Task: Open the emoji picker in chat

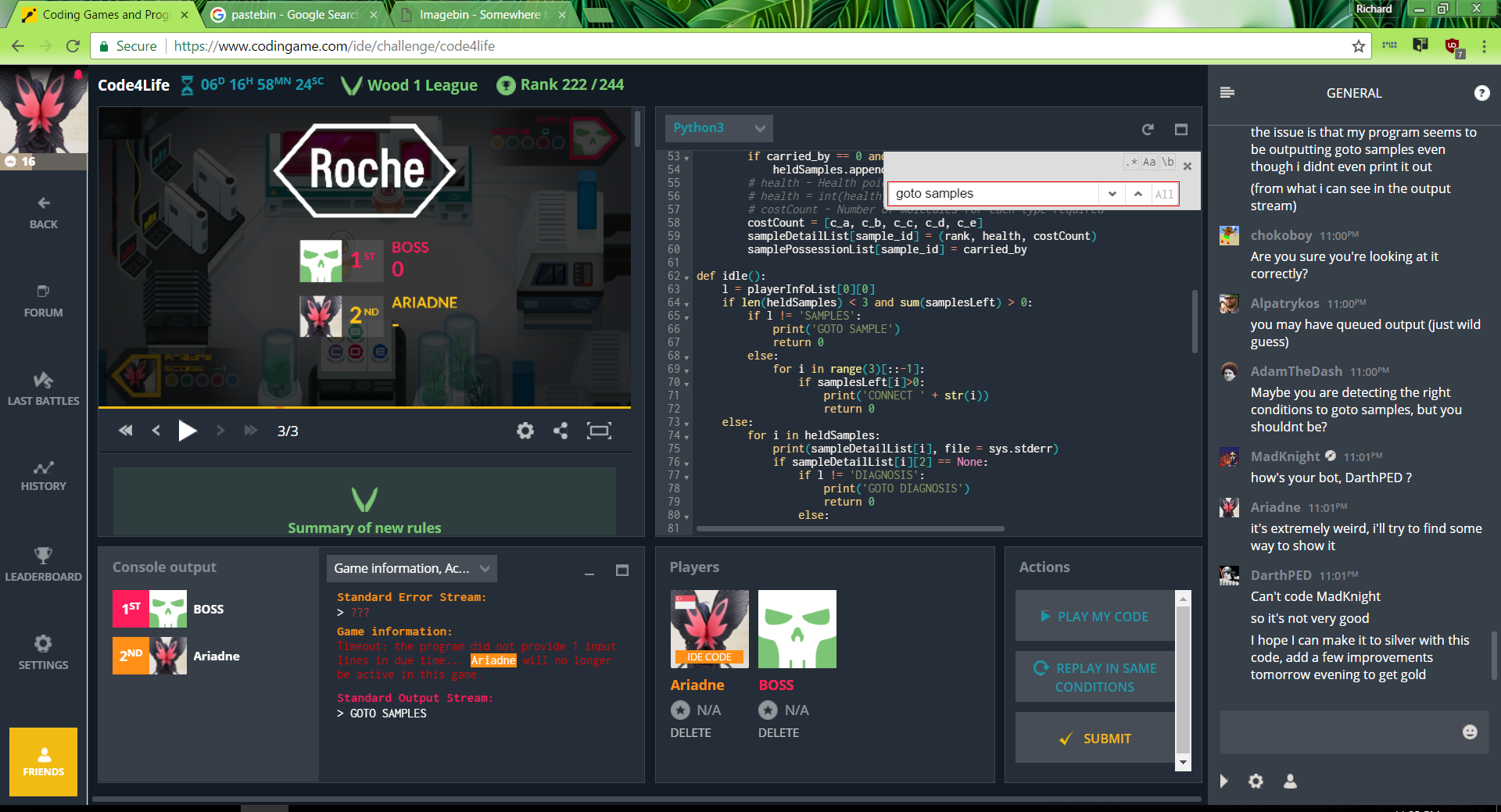Action: [x=1470, y=732]
